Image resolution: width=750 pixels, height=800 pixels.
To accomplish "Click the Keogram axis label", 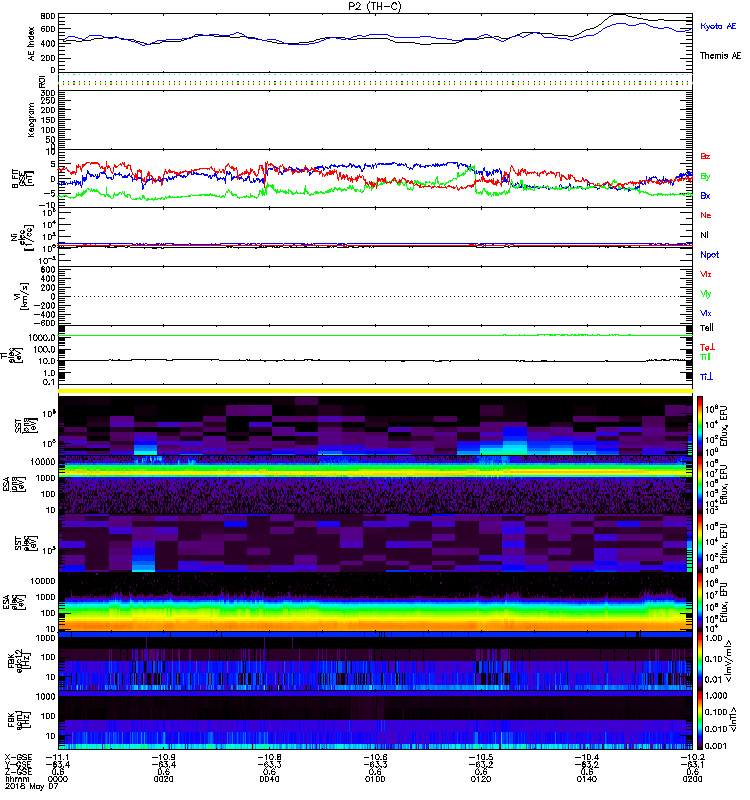I will (31, 120).
